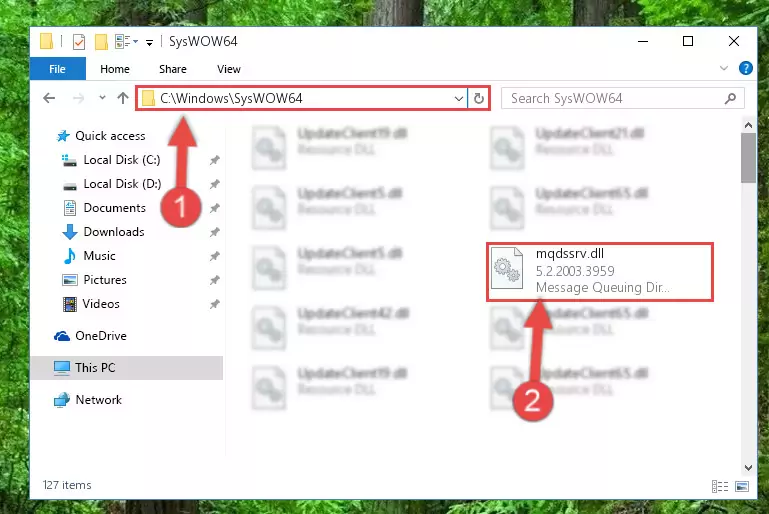Image resolution: width=769 pixels, height=514 pixels.
Task: Open Local Disk (D:)
Action: click(122, 184)
